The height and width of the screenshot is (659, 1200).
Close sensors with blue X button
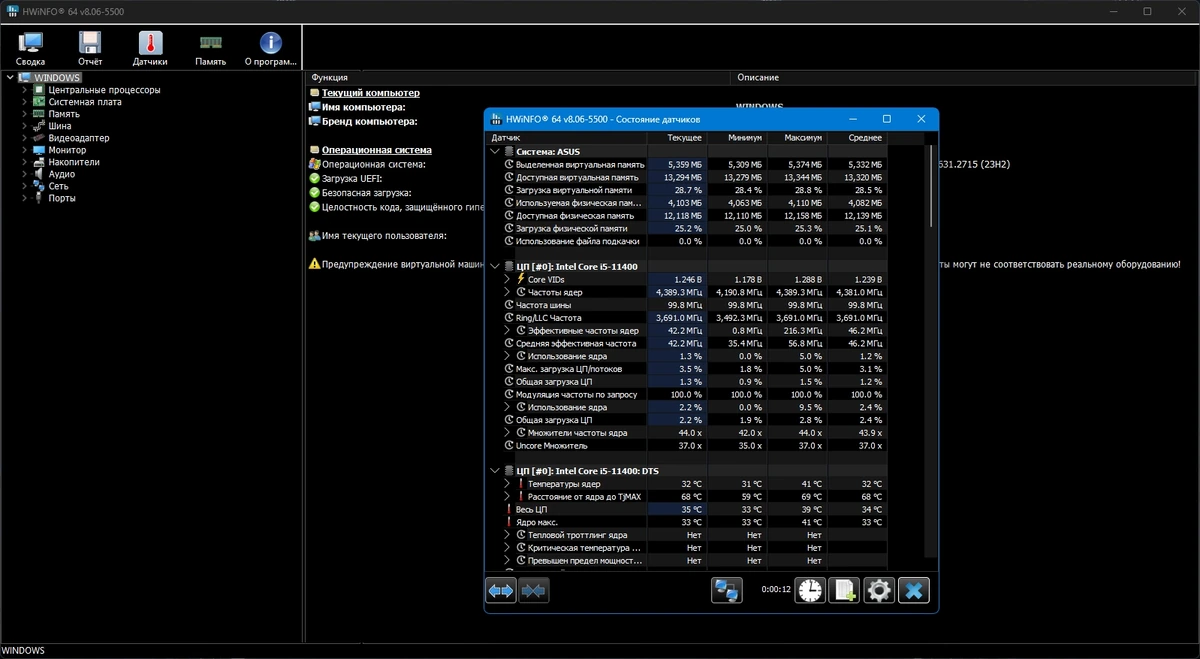click(x=913, y=591)
